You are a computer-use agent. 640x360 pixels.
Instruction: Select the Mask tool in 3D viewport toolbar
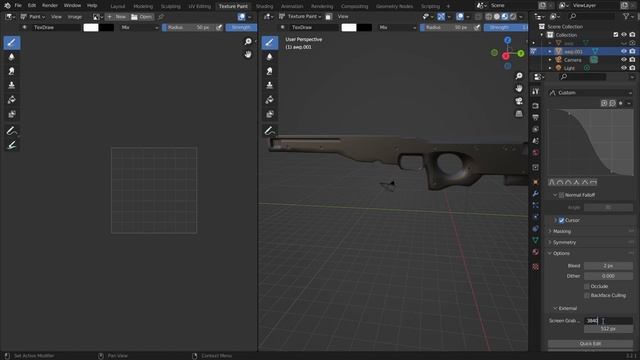(x=270, y=114)
